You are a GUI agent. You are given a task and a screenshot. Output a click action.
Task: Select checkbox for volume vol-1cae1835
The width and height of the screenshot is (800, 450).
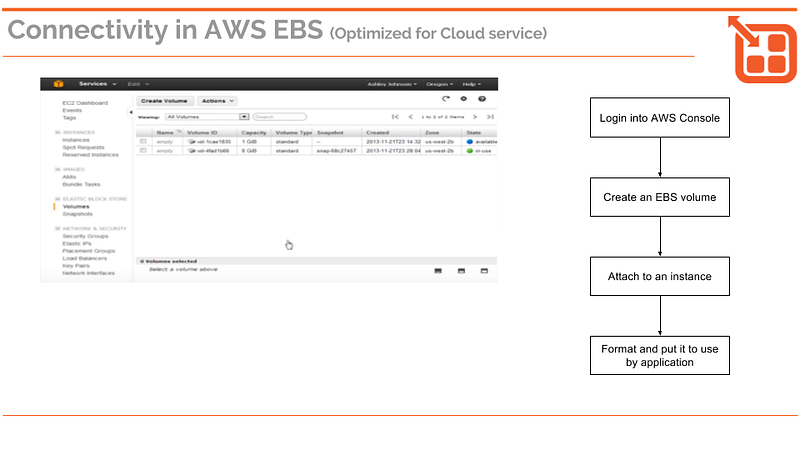(143, 141)
